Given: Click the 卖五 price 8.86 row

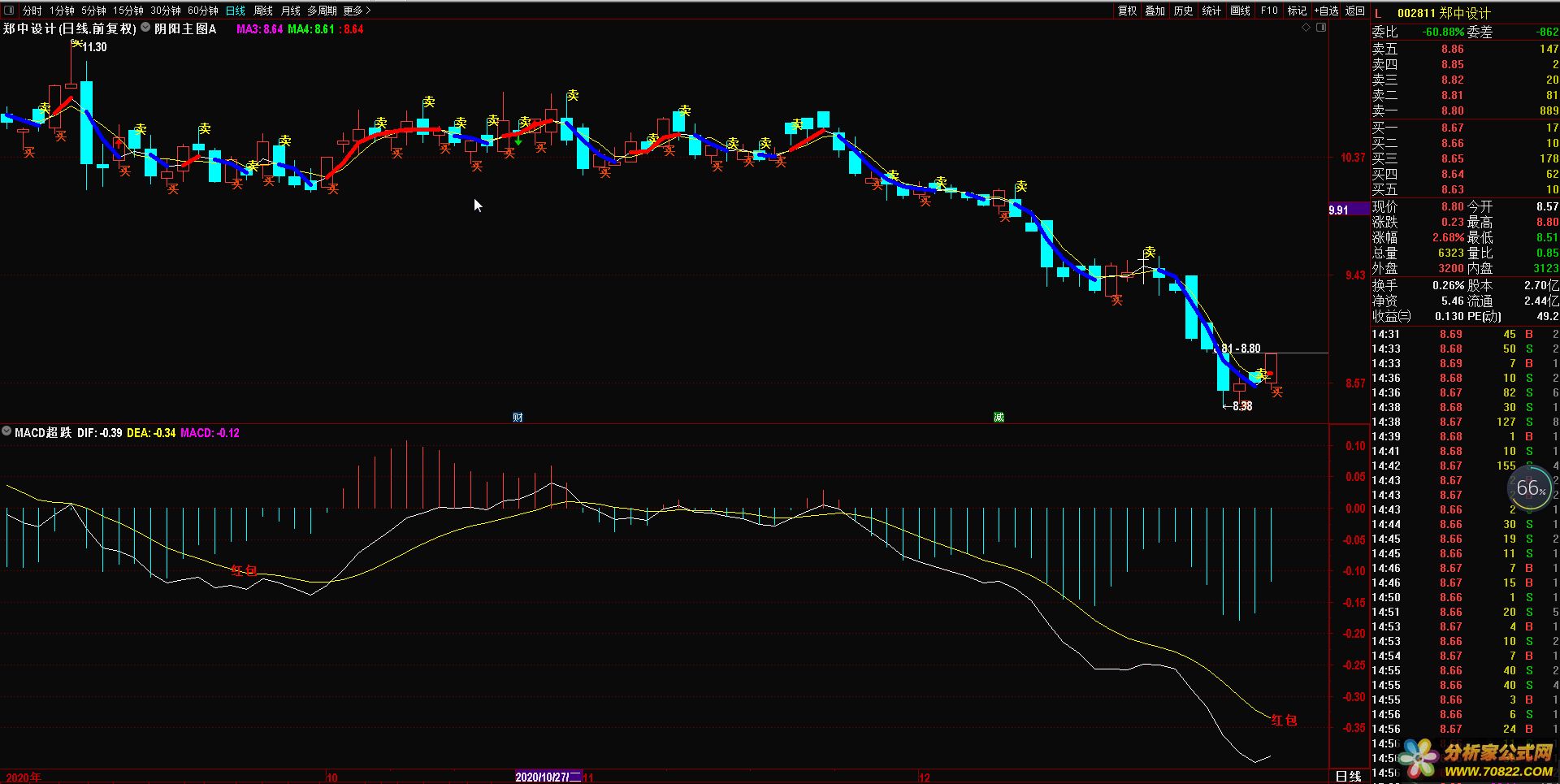Looking at the screenshot, I should [1465, 49].
